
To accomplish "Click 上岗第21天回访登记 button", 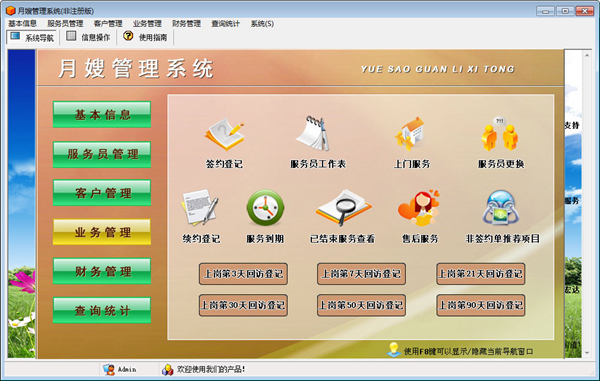I will click(481, 274).
